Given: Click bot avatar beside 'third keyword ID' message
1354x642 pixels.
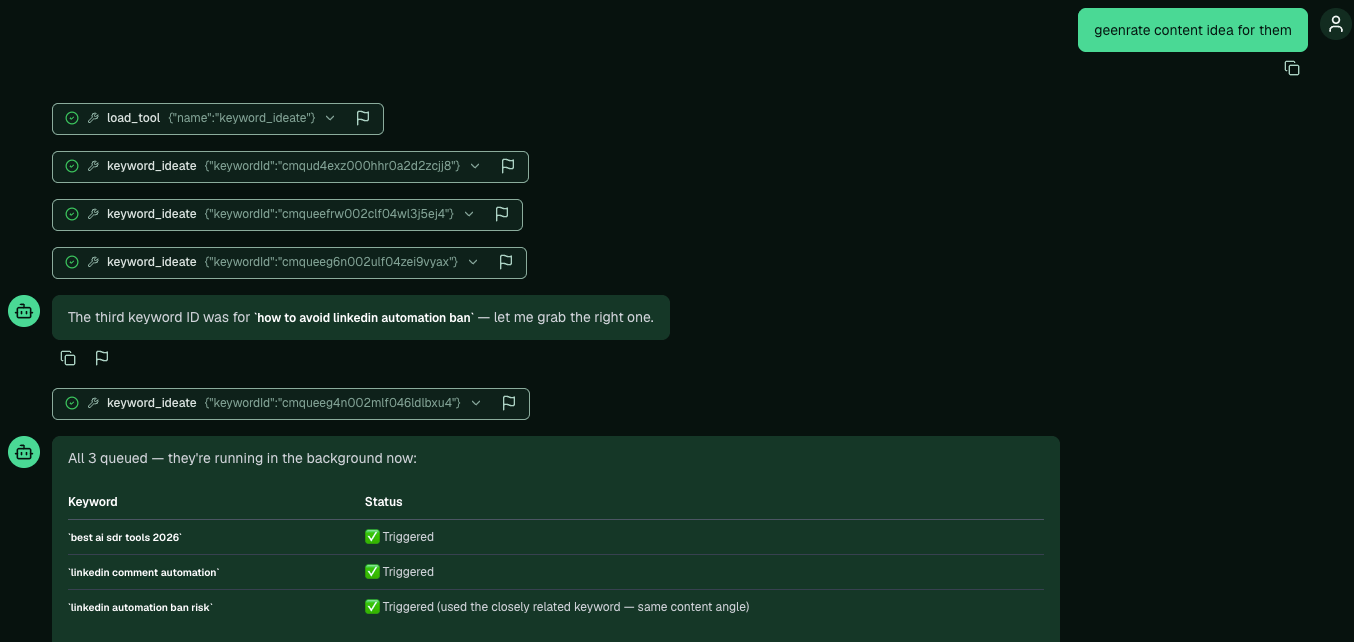Looking at the screenshot, I should click(24, 311).
